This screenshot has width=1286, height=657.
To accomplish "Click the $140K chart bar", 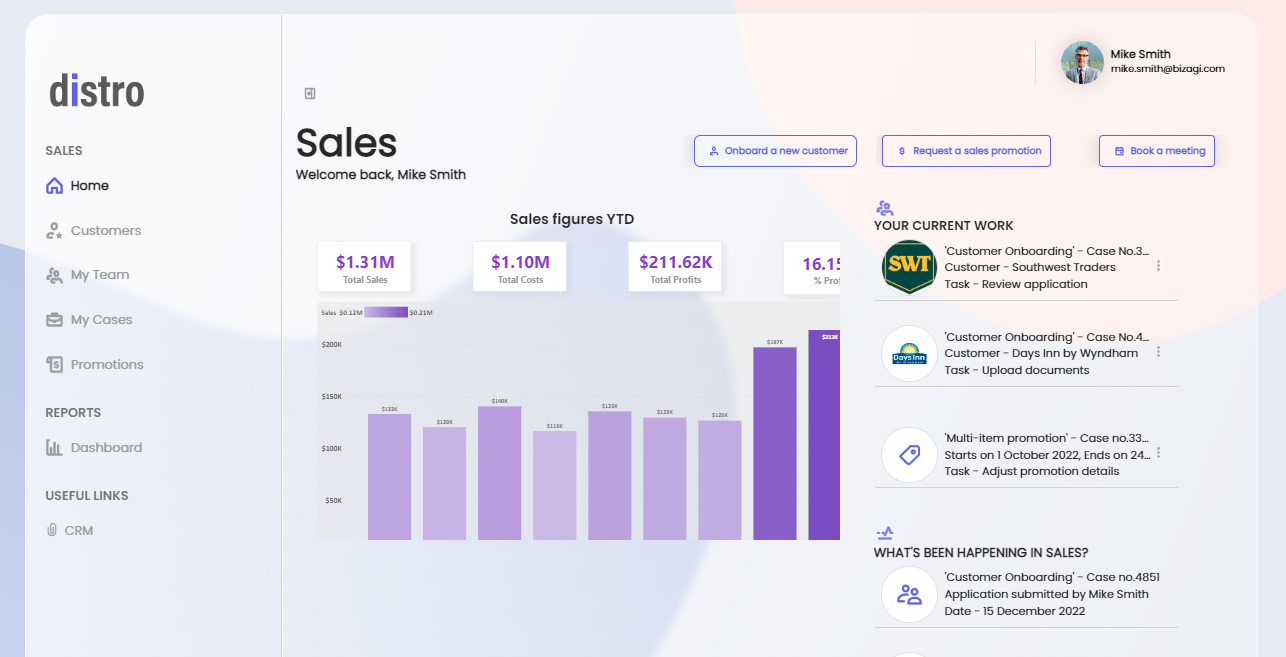I will click(499, 473).
